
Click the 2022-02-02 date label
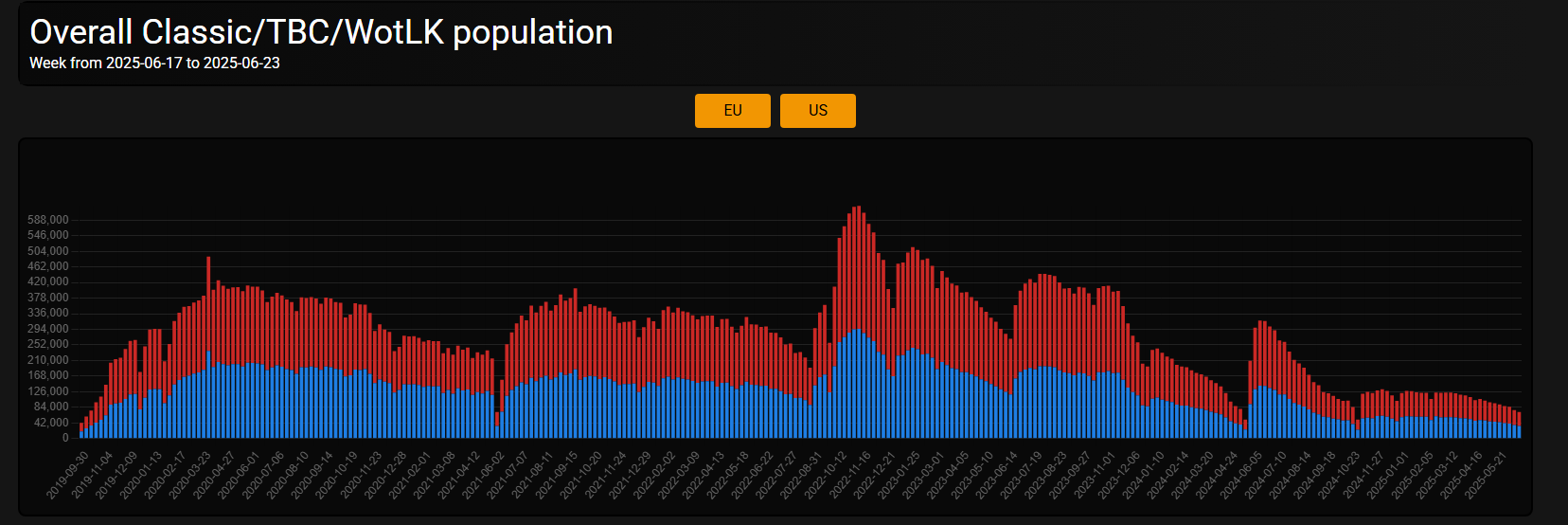point(654,475)
